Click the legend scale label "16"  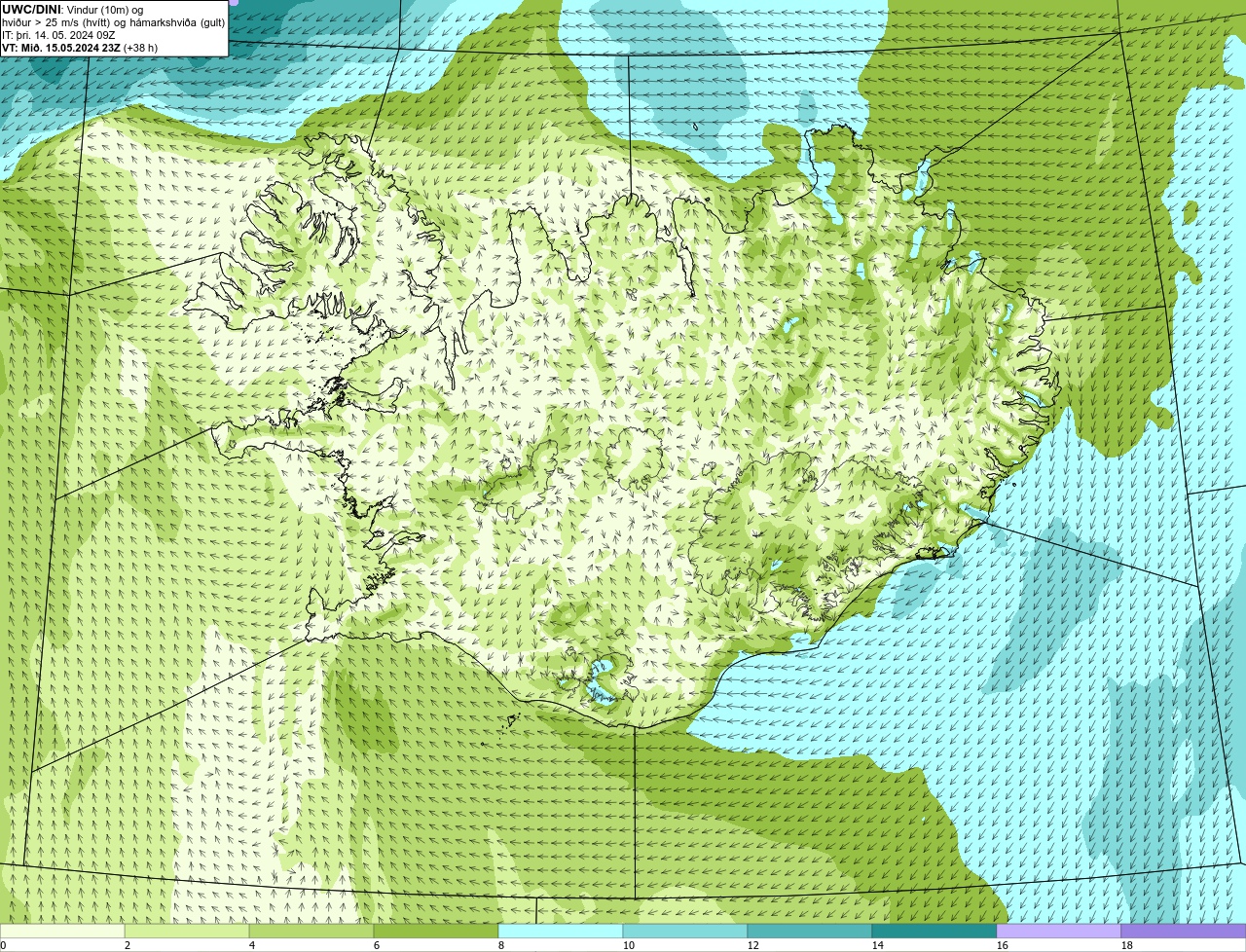pos(1003,945)
